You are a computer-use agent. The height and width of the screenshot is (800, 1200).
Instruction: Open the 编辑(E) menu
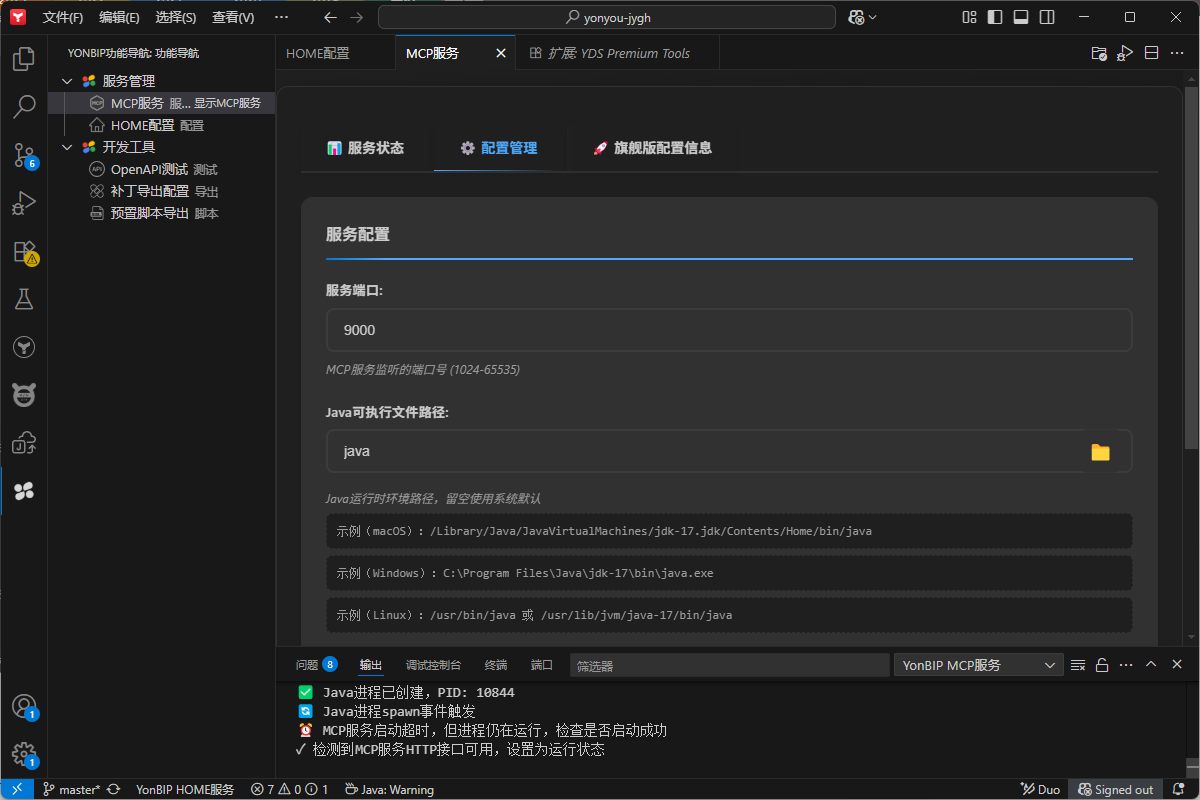click(119, 17)
